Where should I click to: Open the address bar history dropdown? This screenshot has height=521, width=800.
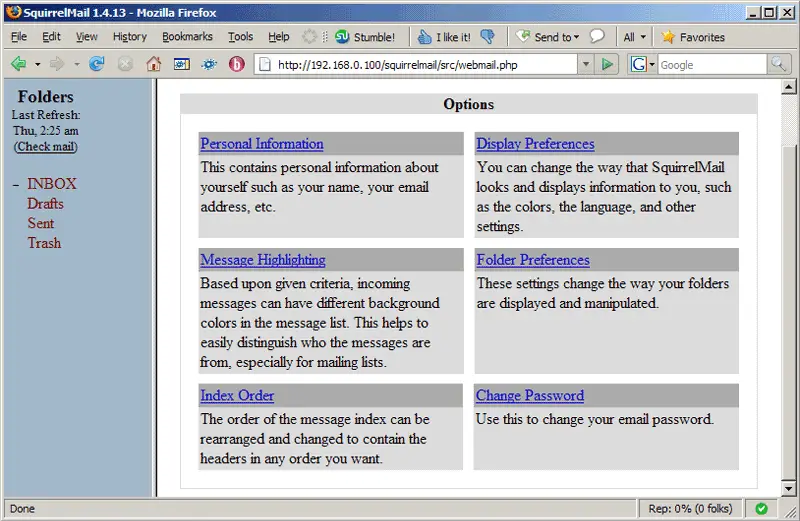click(x=586, y=64)
